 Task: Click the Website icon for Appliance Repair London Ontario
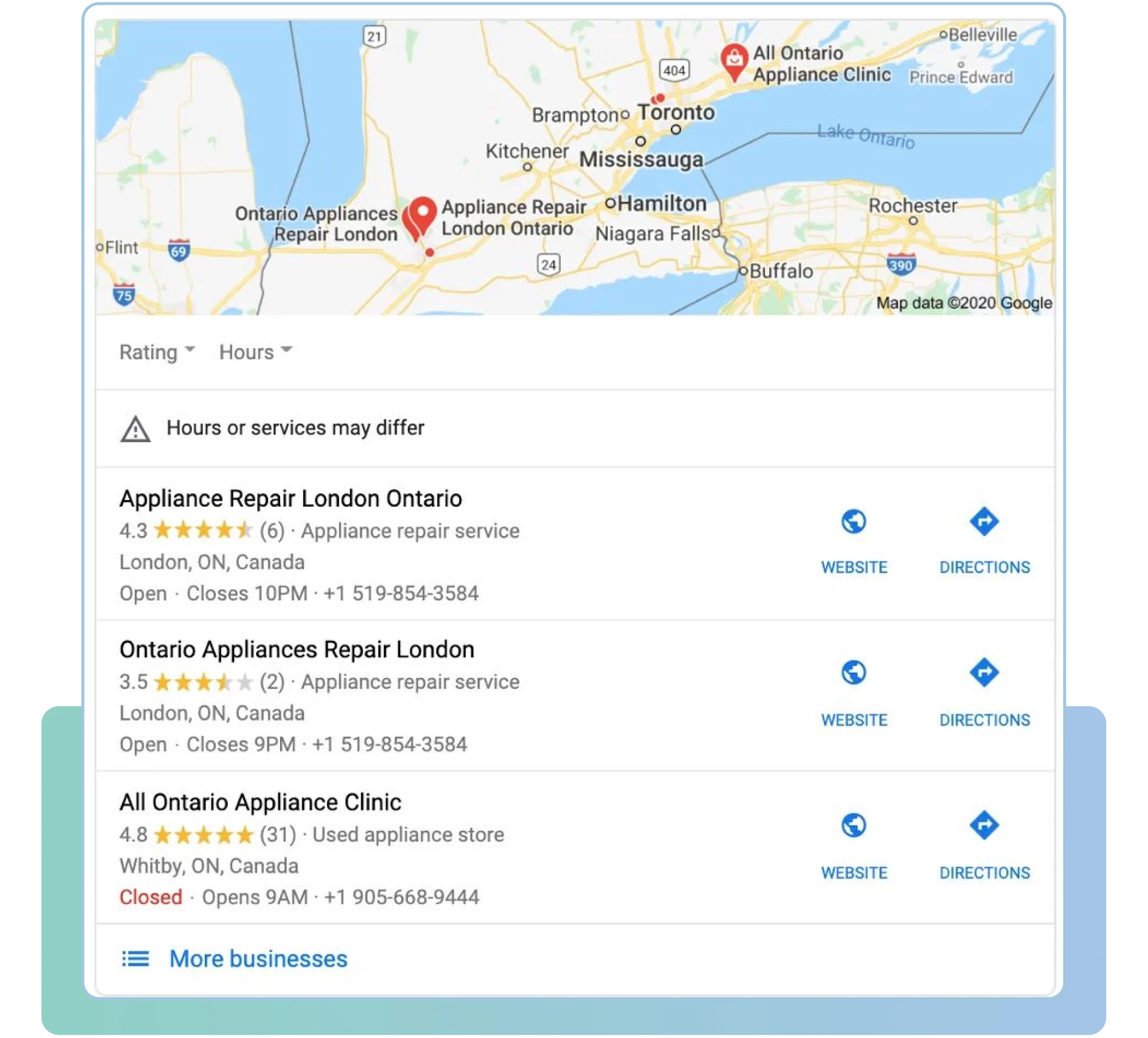[x=854, y=520]
